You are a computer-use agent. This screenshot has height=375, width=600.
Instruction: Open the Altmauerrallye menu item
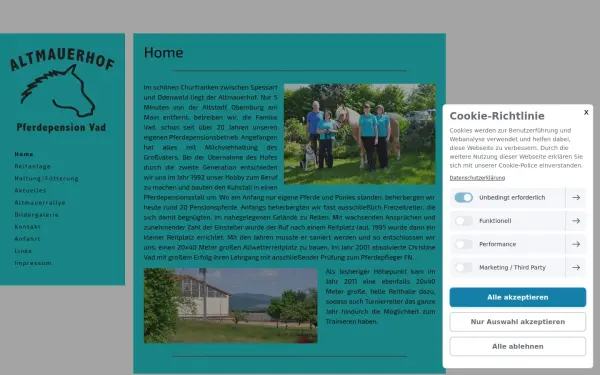40,203
